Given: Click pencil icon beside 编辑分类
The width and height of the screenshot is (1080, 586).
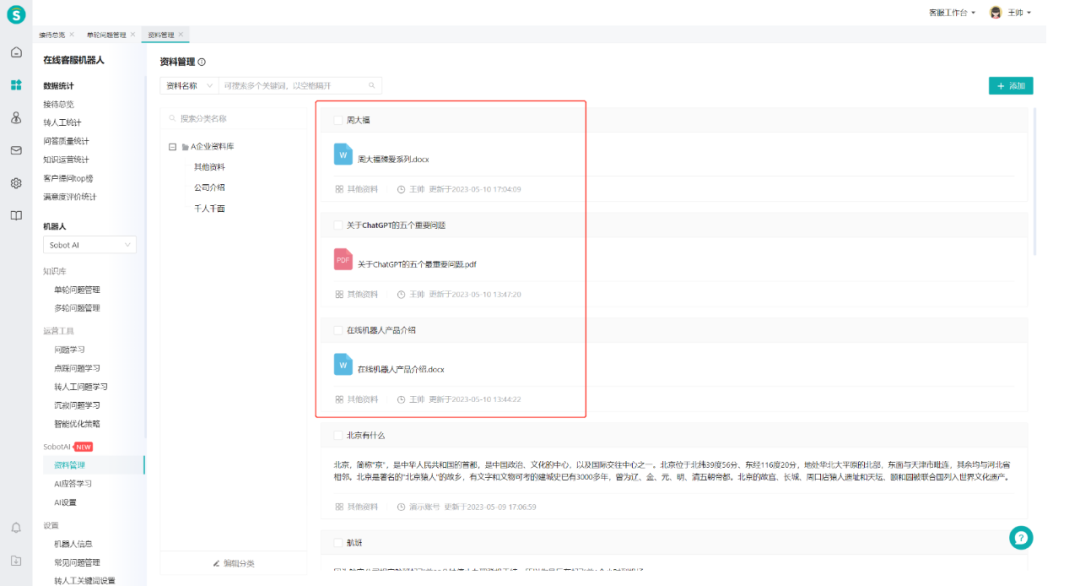Looking at the screenshot, I should click(216, 563).
